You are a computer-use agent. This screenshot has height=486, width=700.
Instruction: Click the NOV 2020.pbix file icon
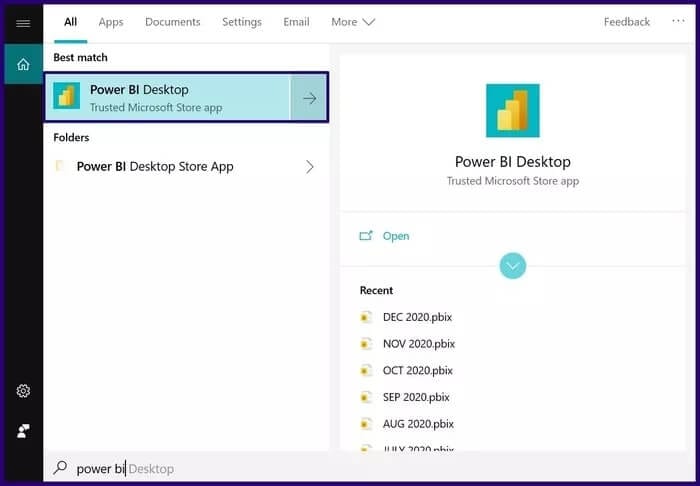click(366, 344)
